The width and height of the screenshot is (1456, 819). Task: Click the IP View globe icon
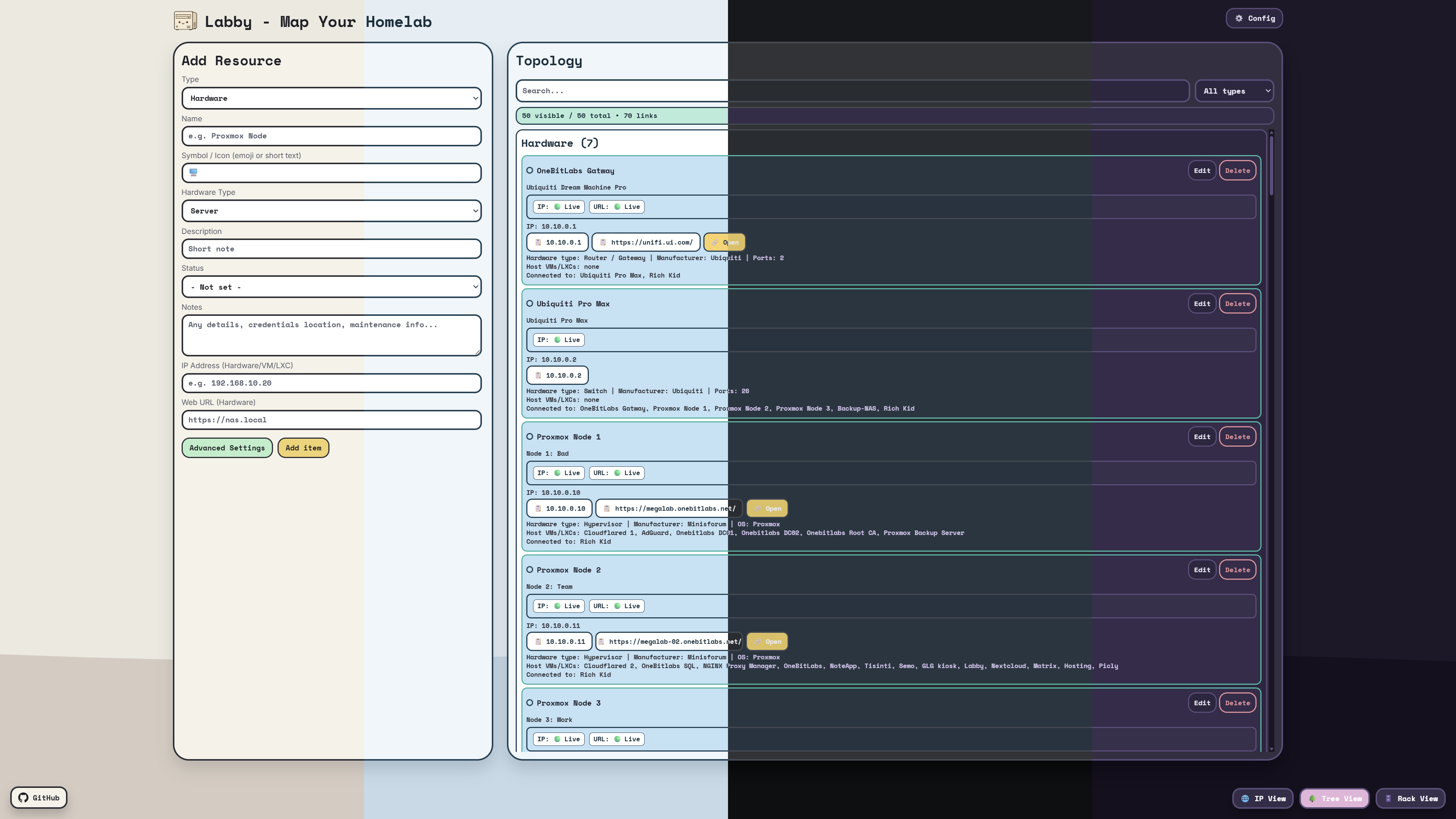click(x=1244, y=799)
